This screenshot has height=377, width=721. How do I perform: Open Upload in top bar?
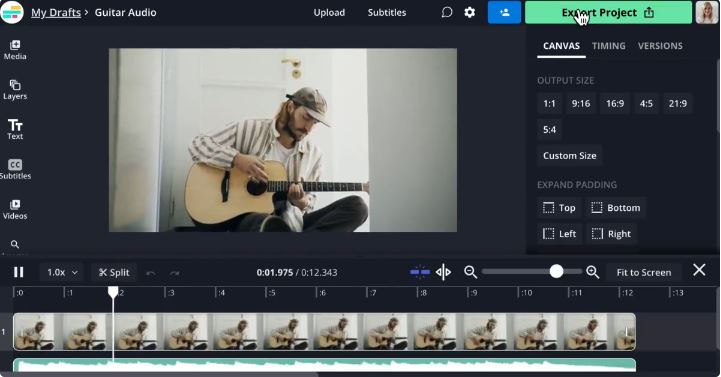(x=329, y=12)
